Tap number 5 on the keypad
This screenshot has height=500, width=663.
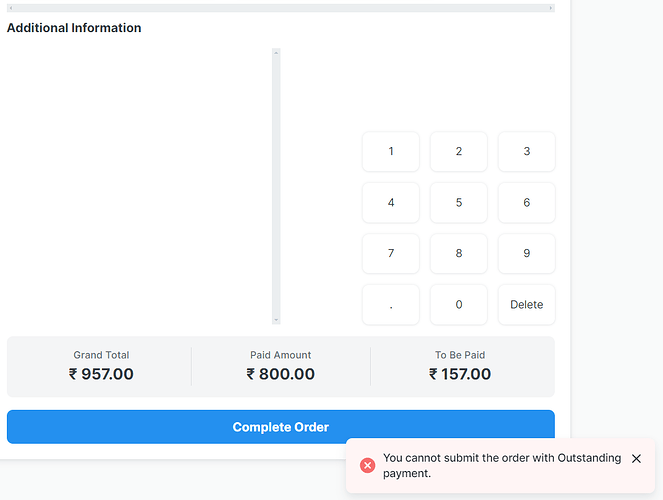click(x=459, y=202)
